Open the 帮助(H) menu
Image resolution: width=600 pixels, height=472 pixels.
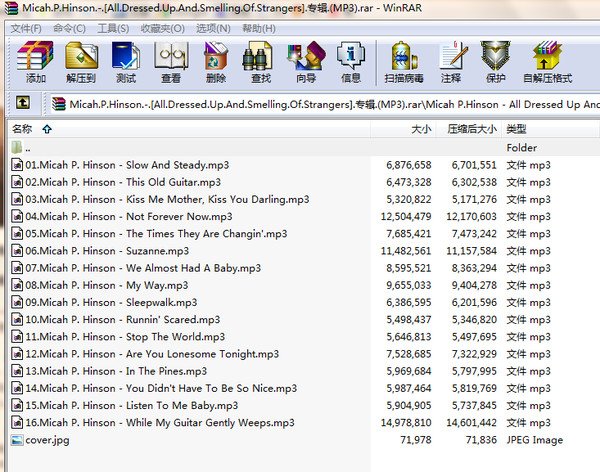(x=259, y=28)
